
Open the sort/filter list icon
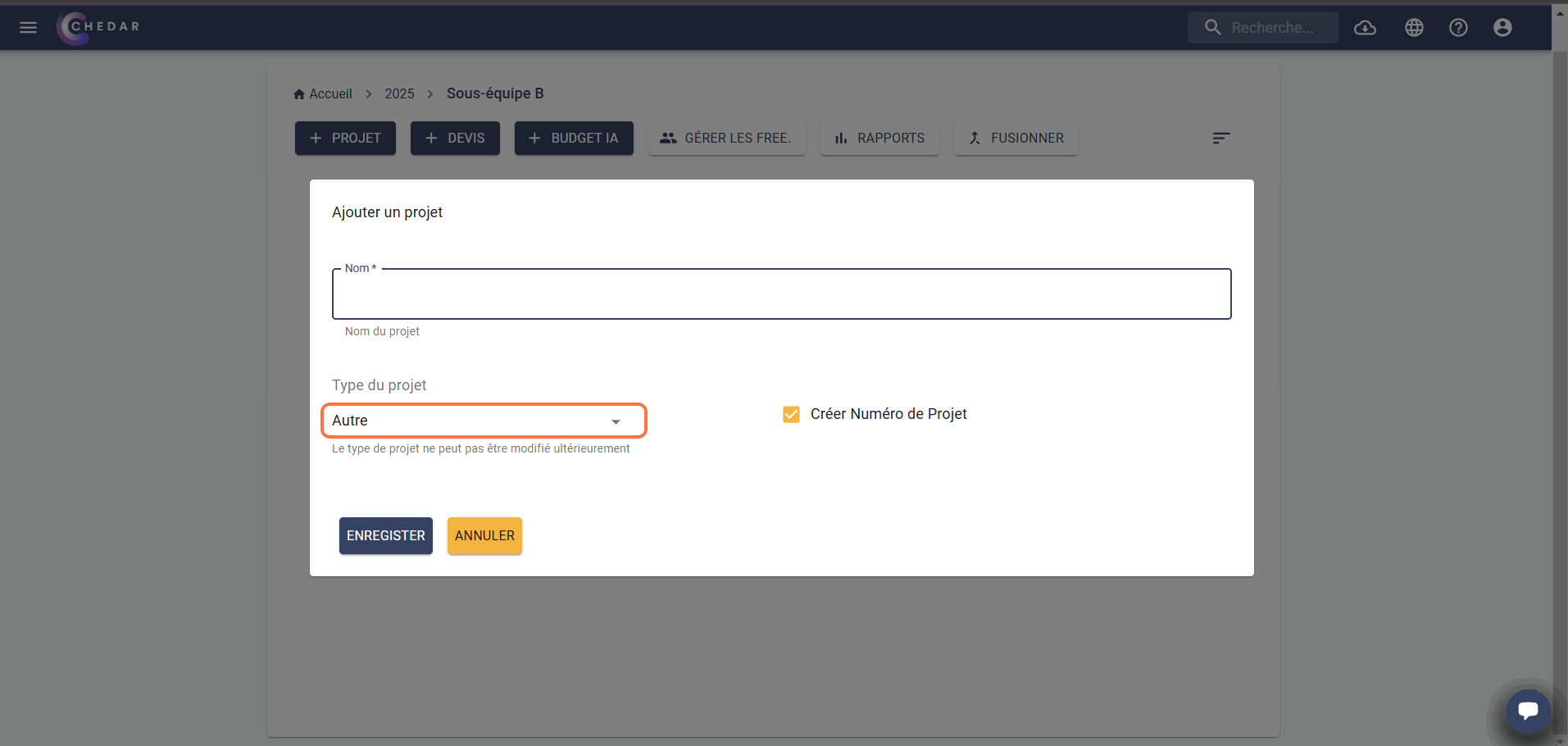click(1221, 138)
